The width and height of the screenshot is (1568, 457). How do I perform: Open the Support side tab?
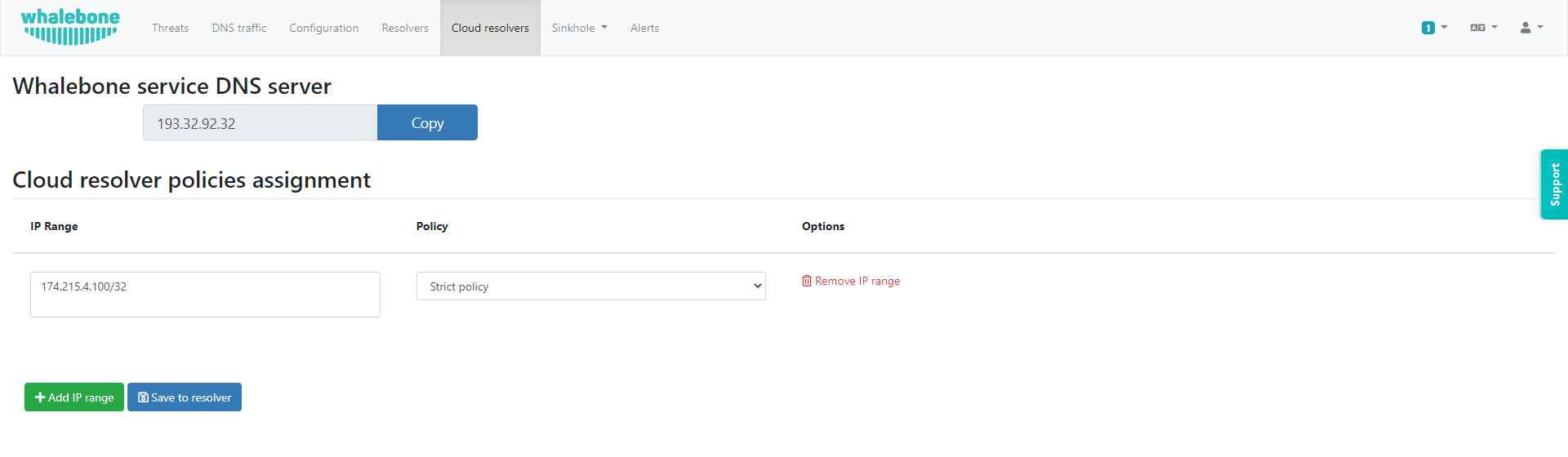click(1554, 184)
